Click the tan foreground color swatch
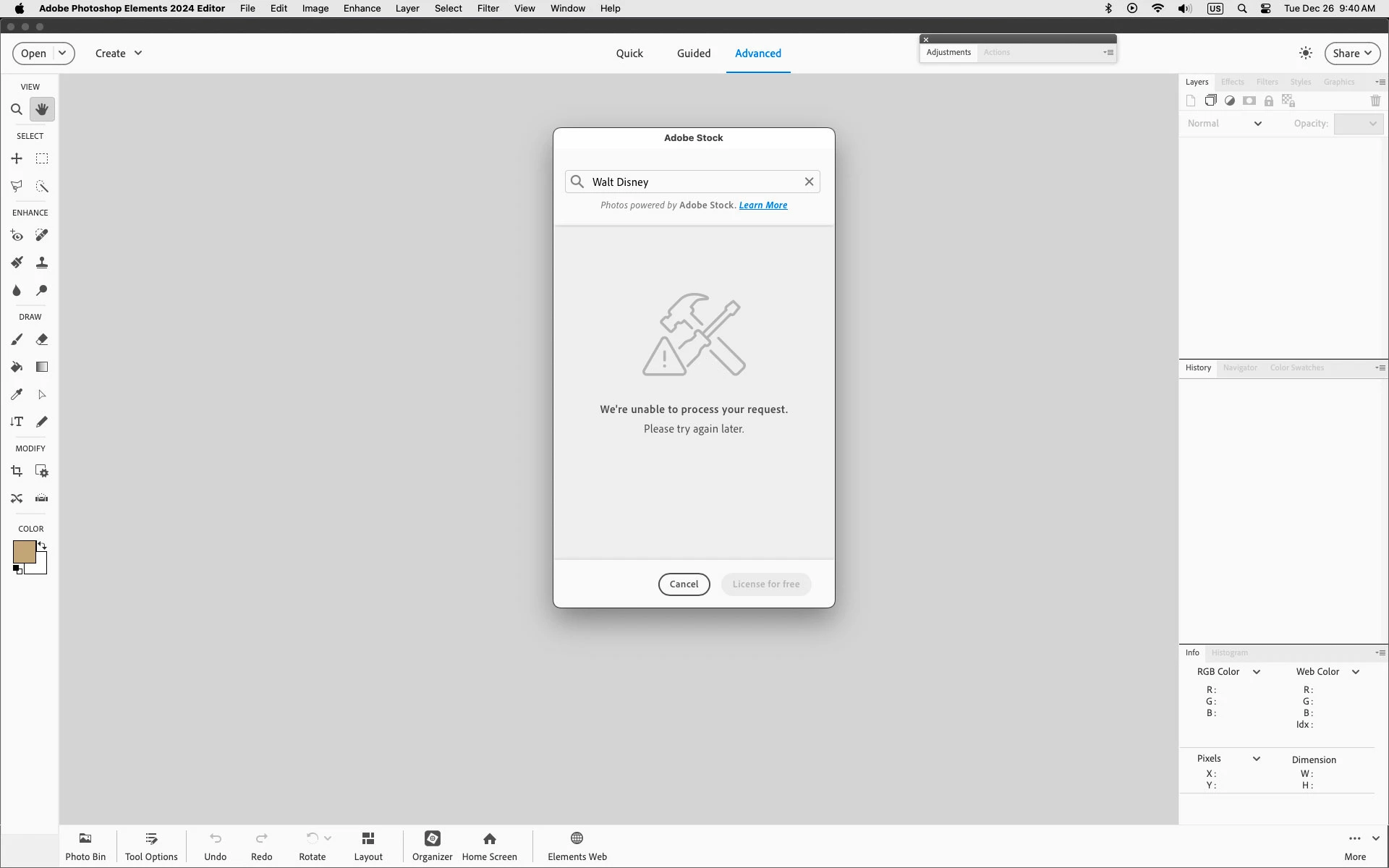 pyautogui.click(x=23, y=552)
